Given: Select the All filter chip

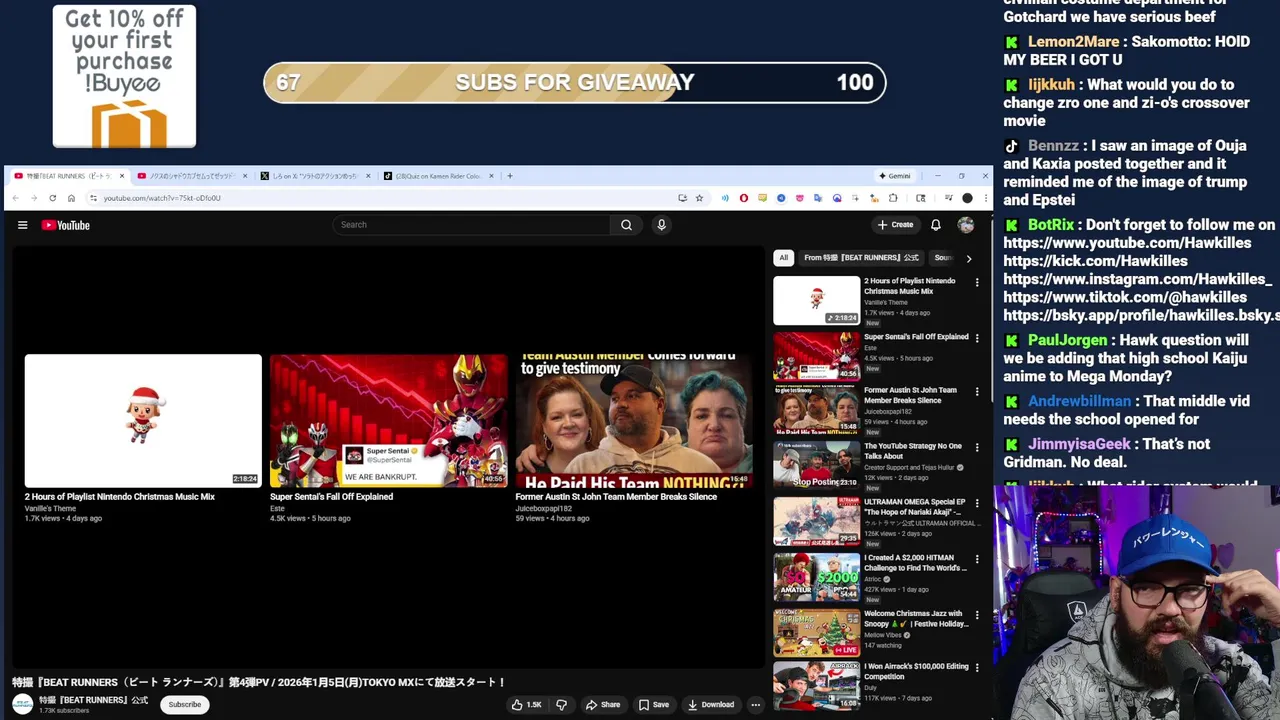Looking at the screenshot, I should [x=784, y=258].
